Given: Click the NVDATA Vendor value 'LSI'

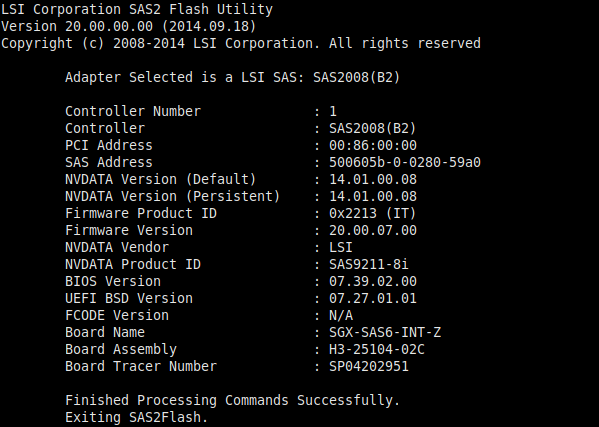Looking at the screenshot, I should (x=341, y=247).
